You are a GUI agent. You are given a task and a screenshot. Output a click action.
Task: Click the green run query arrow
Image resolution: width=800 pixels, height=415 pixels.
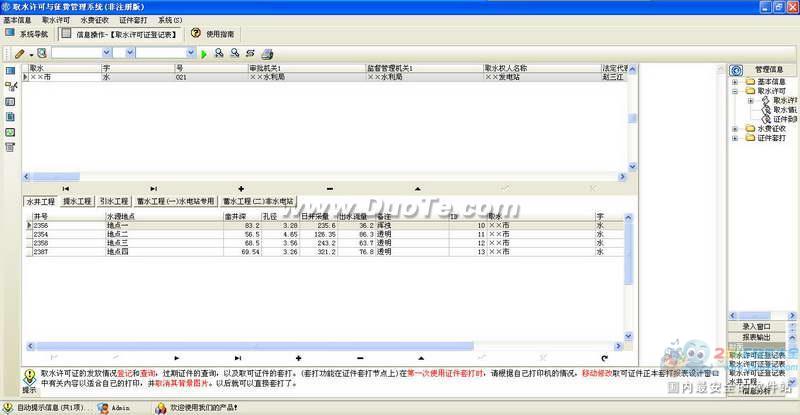pyautogui.click(x=204, y=54)
